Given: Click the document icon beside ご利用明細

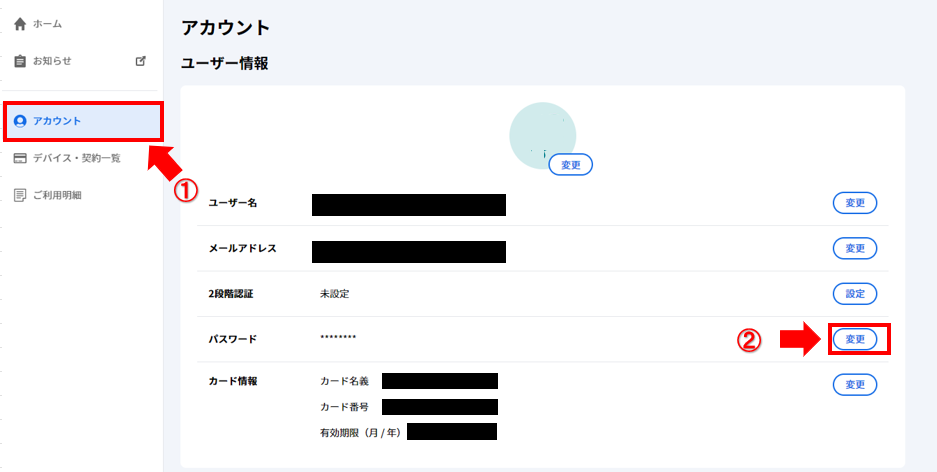Looking at the screenshot, I should pos(20,195).
